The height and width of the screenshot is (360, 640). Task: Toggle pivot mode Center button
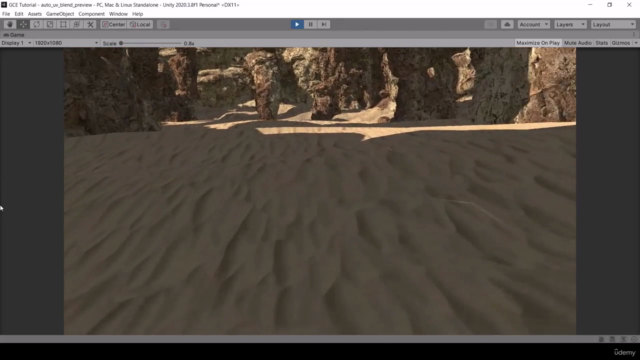[113, 24]
